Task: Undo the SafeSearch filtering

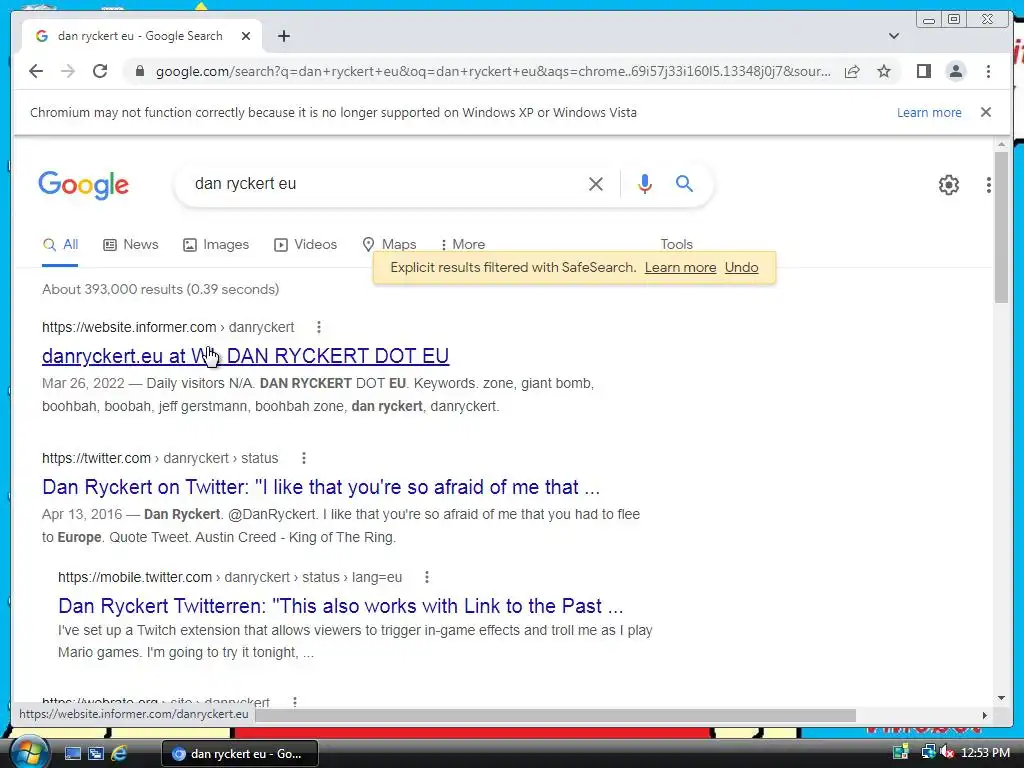Action: (x=741, y=268)
